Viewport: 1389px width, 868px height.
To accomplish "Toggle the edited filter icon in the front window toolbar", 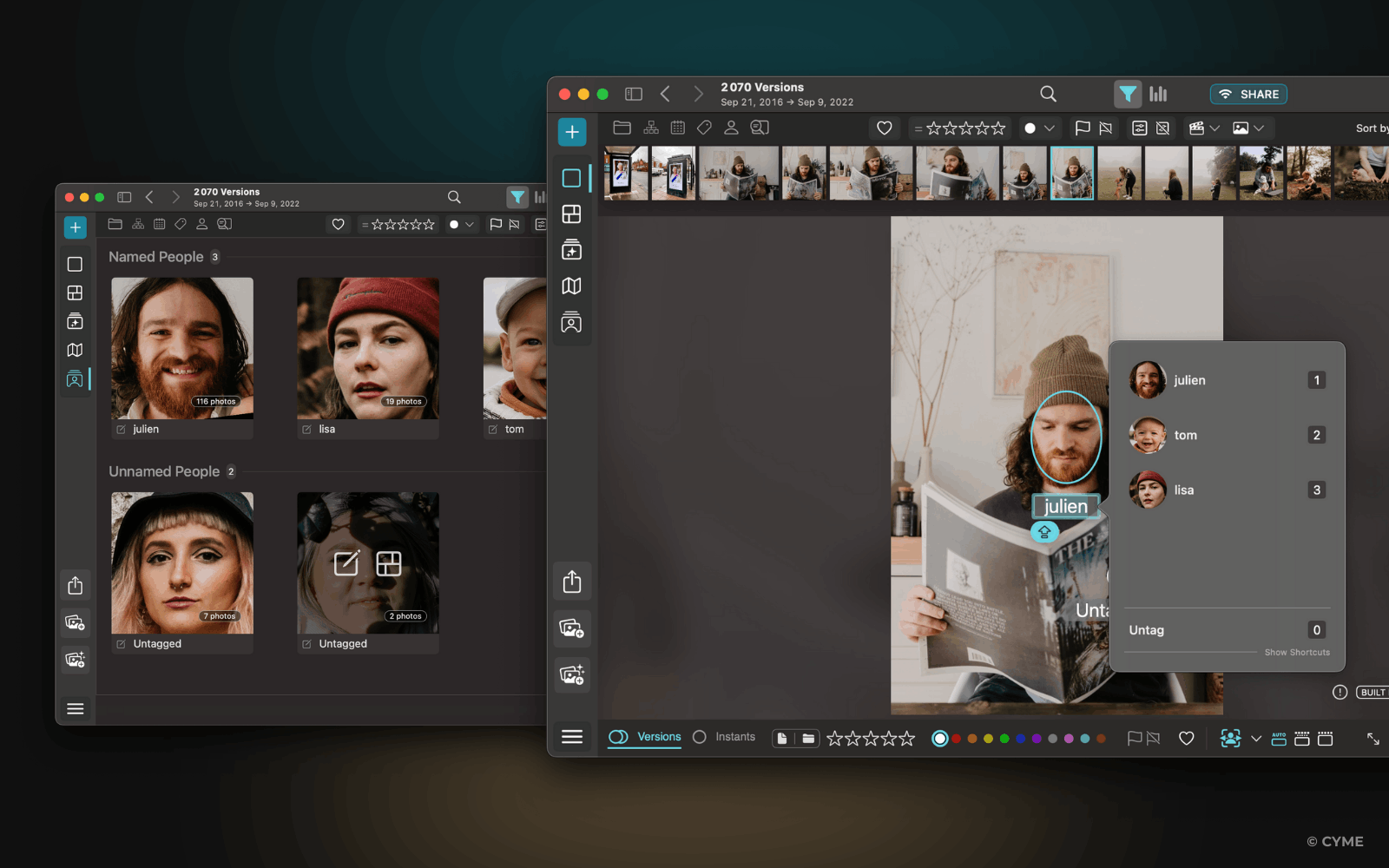I will 1140,128.
